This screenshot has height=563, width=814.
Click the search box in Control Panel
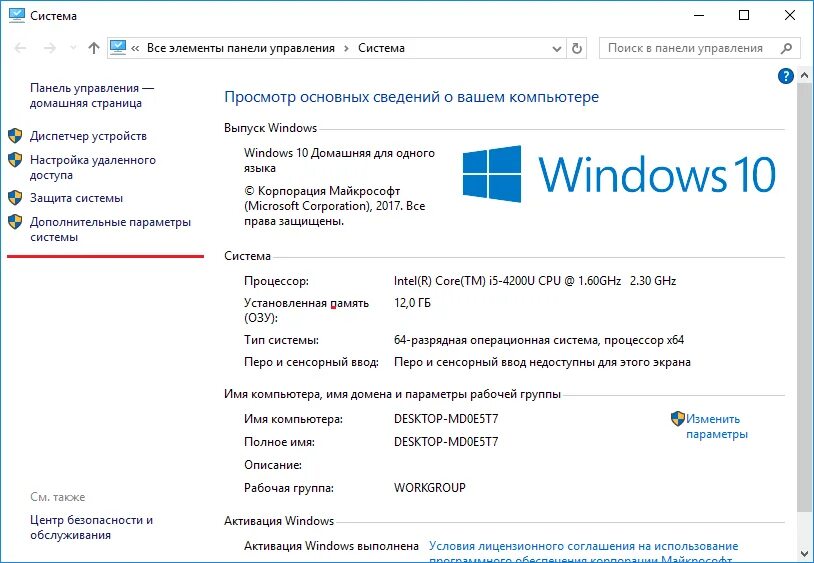[x=698, y=48]
